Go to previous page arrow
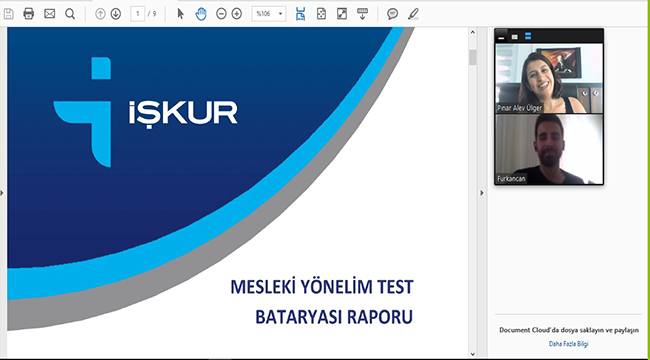Screen dimensions: 650x360 (100, 14)
